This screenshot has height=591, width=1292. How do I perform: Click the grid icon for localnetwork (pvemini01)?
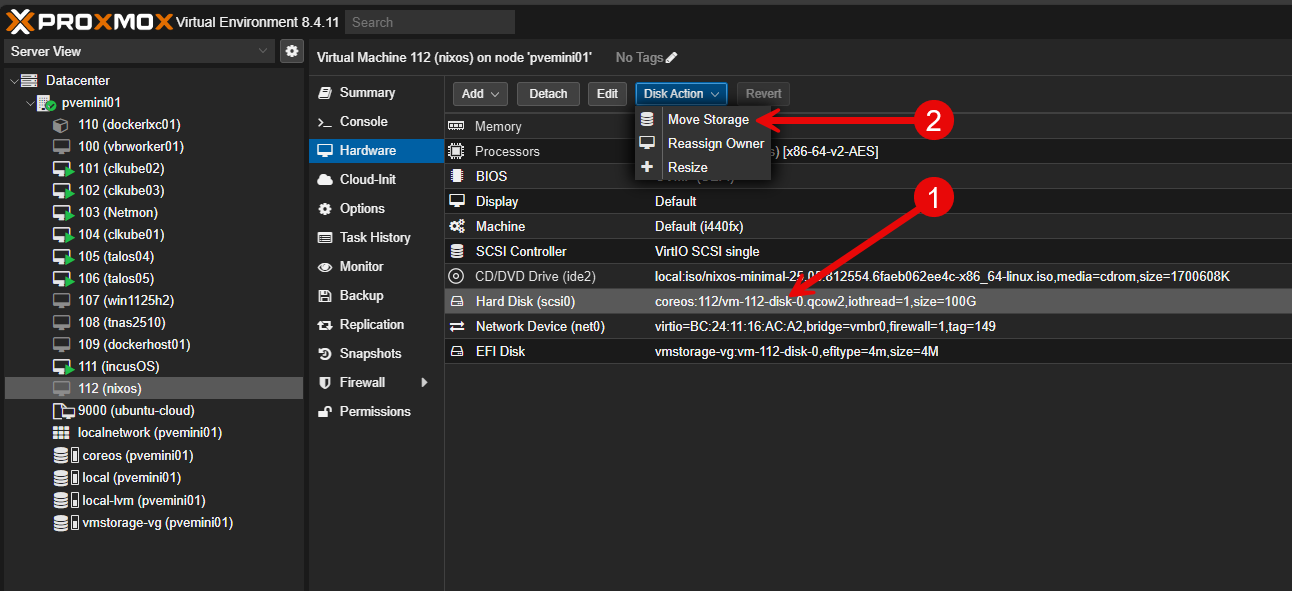click(61, 433)
